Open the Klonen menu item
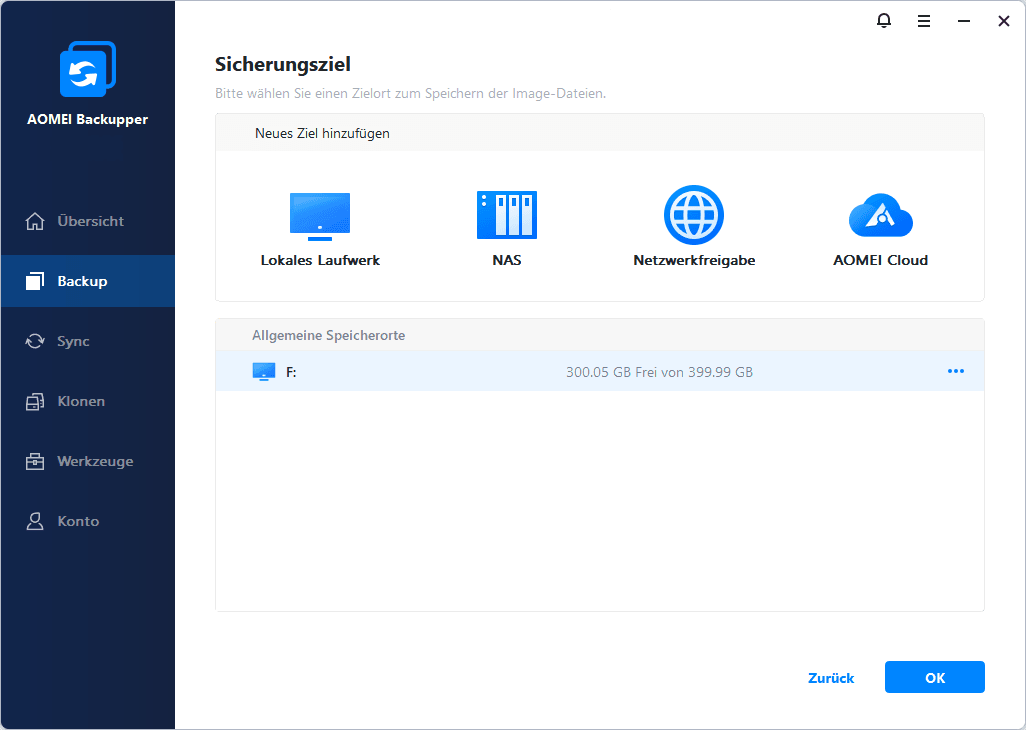This screenshot has width=1026, height=730. pyautogui.click(x=88, y=402)
